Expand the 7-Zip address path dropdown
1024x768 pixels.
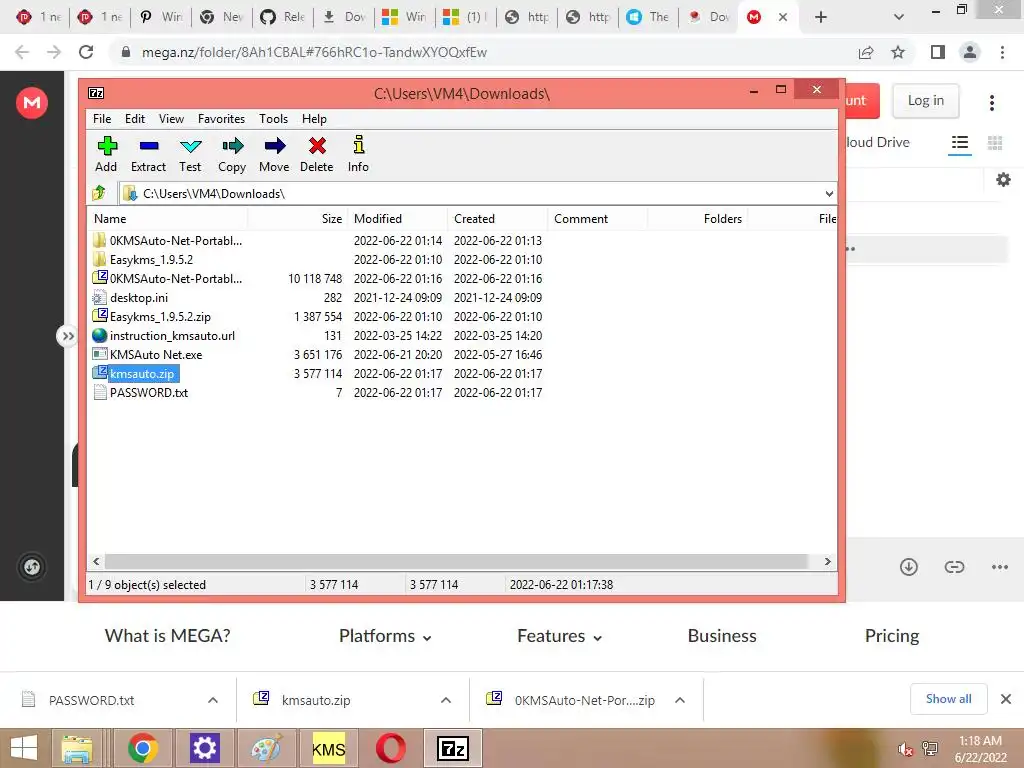pos(829,193)
